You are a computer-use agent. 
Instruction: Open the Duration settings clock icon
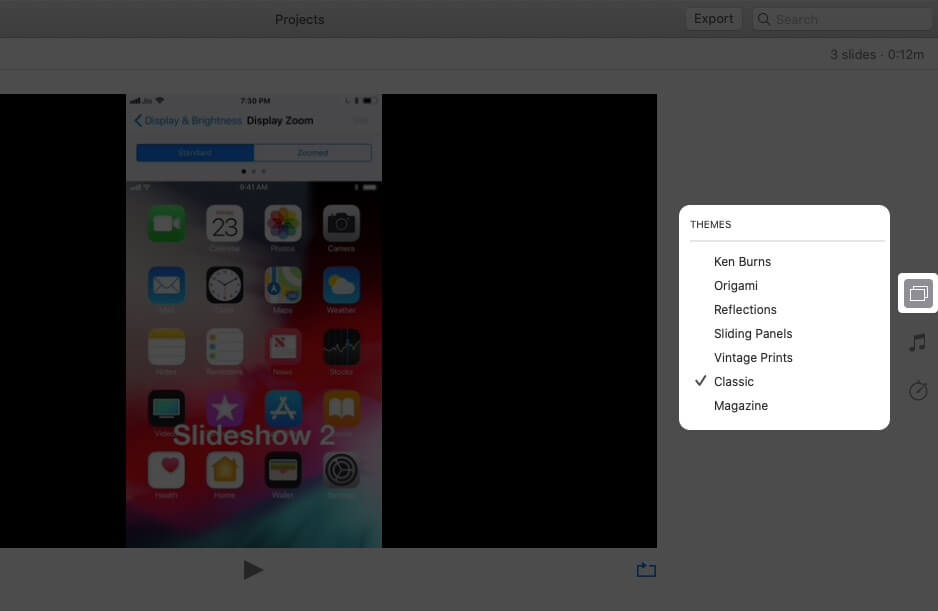pos(918,390)
